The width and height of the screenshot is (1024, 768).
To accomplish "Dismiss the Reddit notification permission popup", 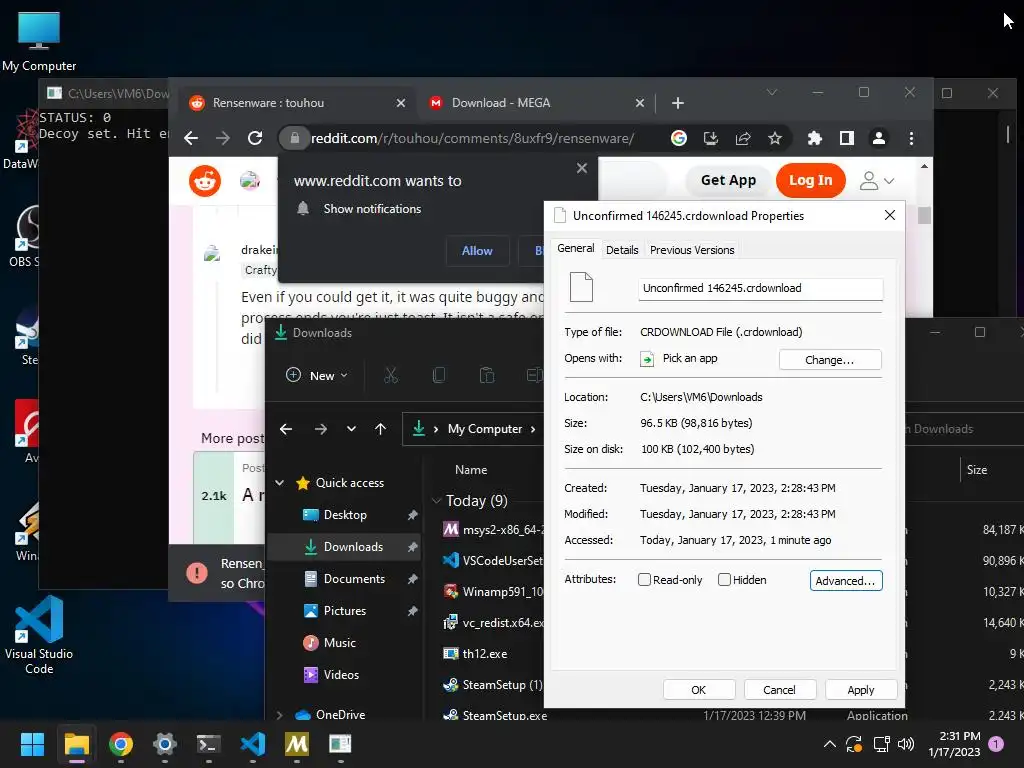I will point(581,168).
